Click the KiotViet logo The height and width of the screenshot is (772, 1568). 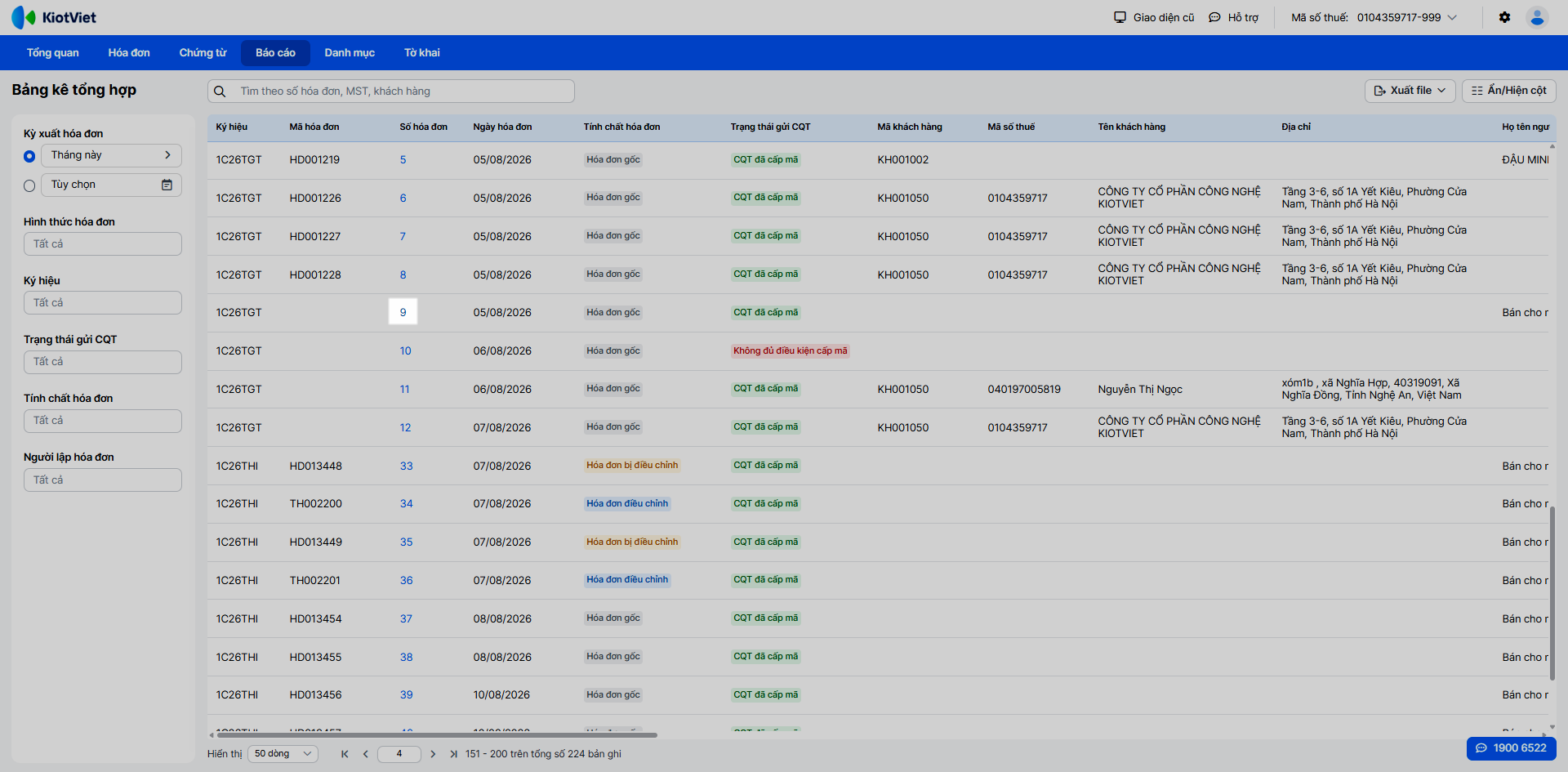(x=54, y=17)
